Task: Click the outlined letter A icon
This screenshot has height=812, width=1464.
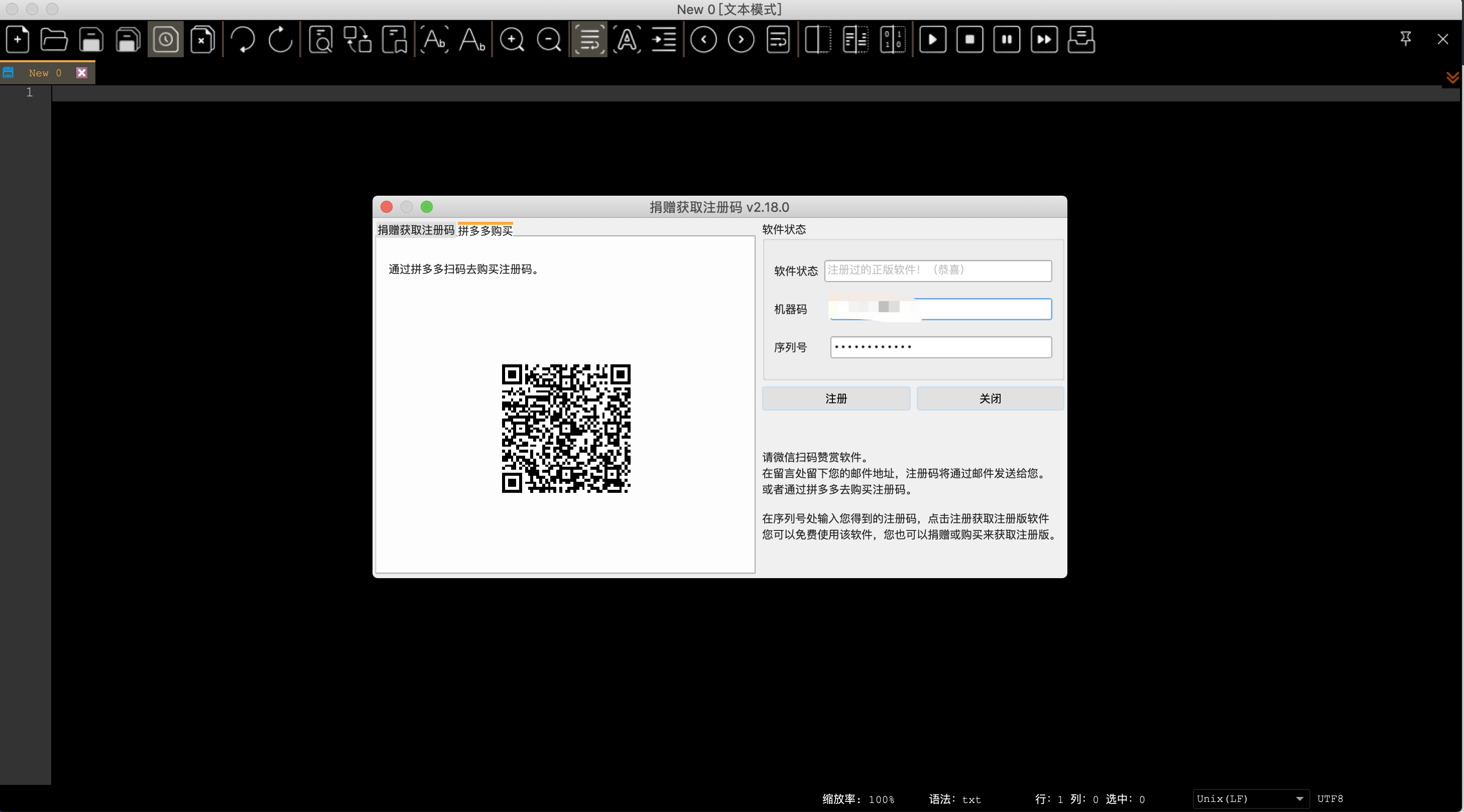Action: click(x=627, y=40)
